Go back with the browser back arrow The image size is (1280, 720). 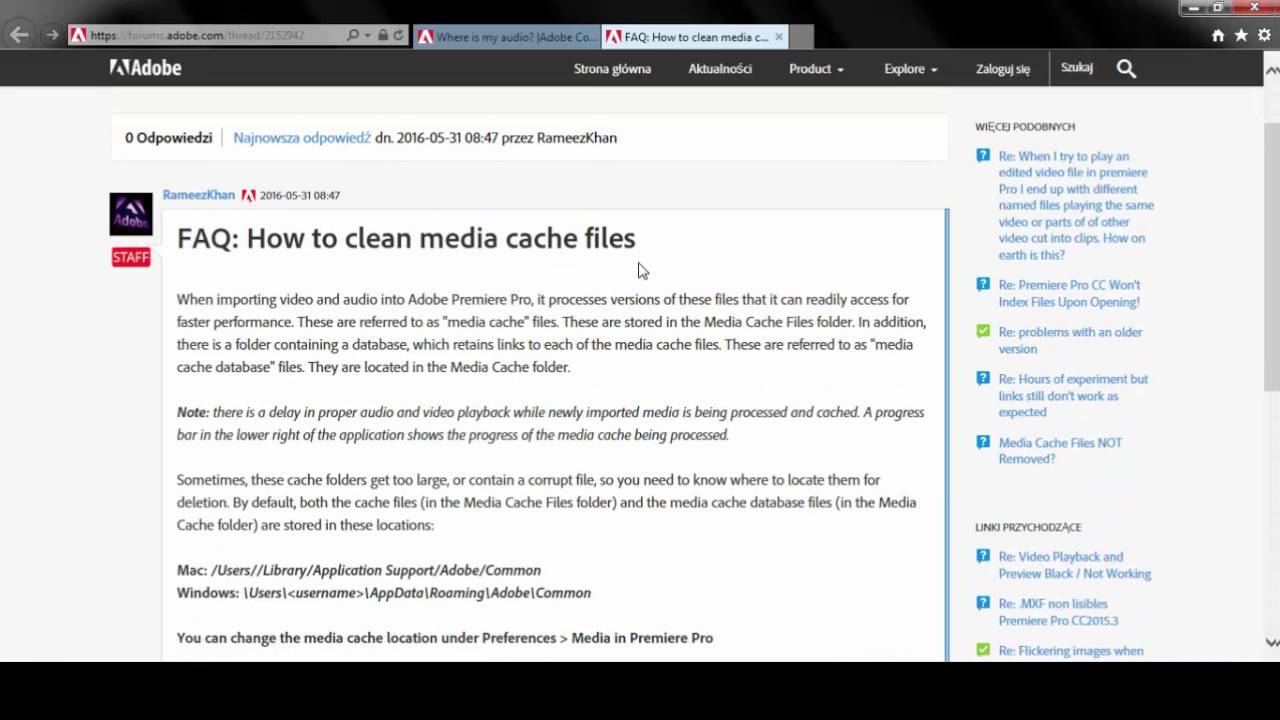19,35
